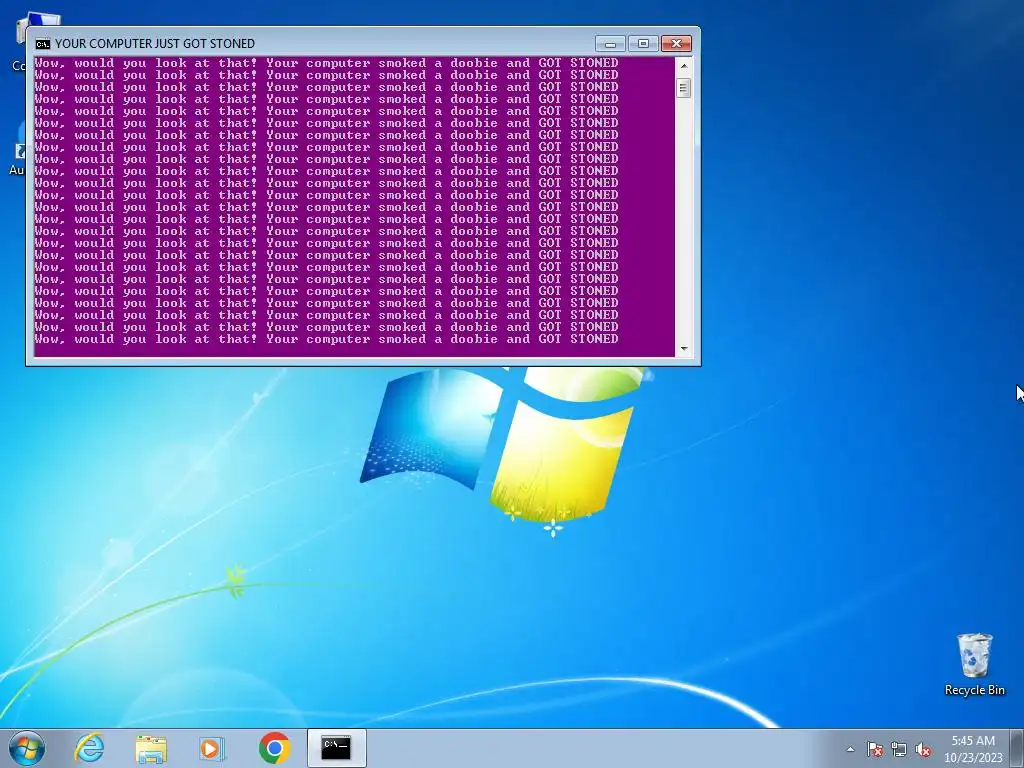Close the STONED console window
Viewport: 1024px width, 768px height.
click(x=677, y=44)
